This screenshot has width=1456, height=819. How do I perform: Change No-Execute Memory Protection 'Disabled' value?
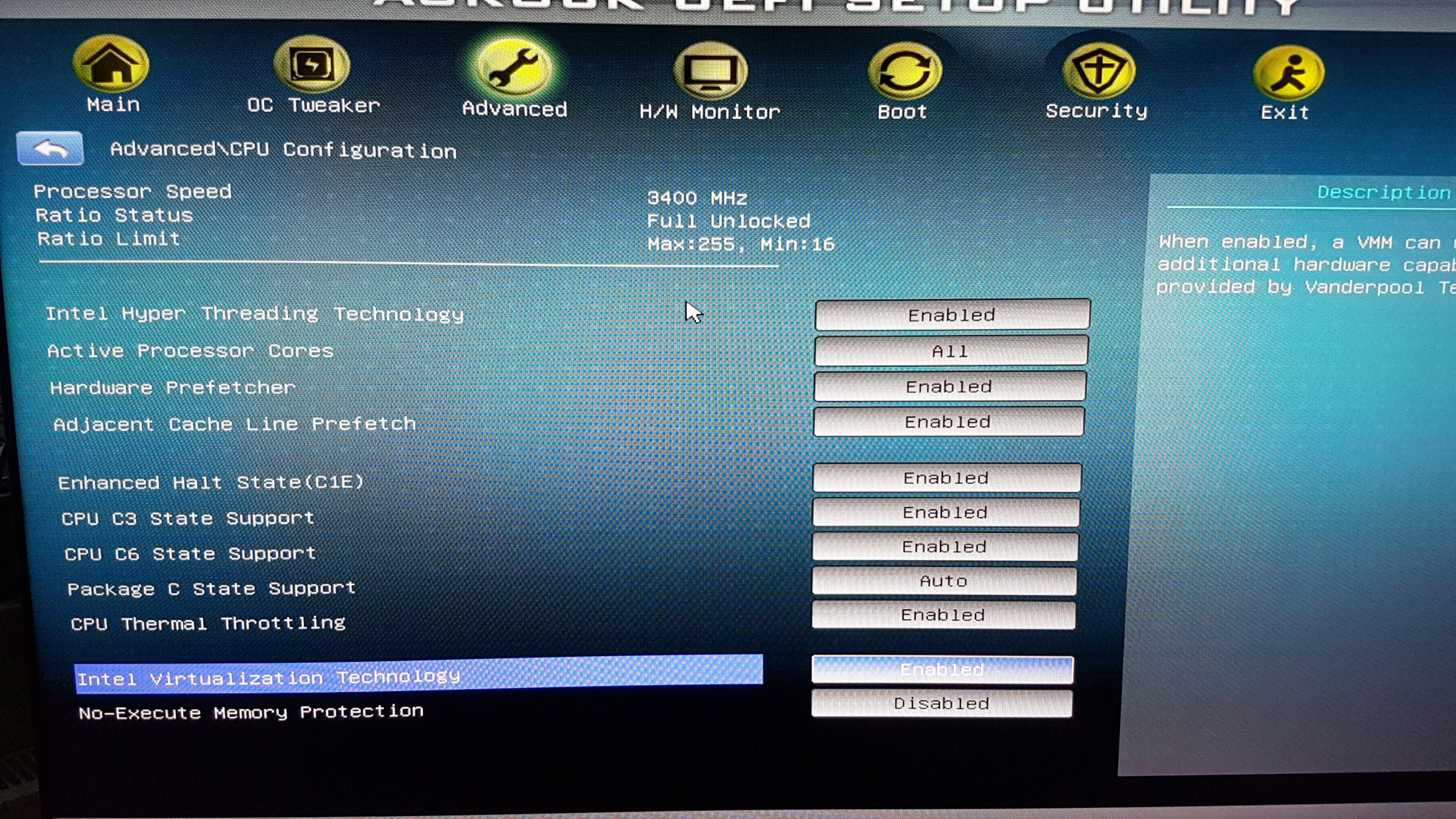(x=942, y=703)
